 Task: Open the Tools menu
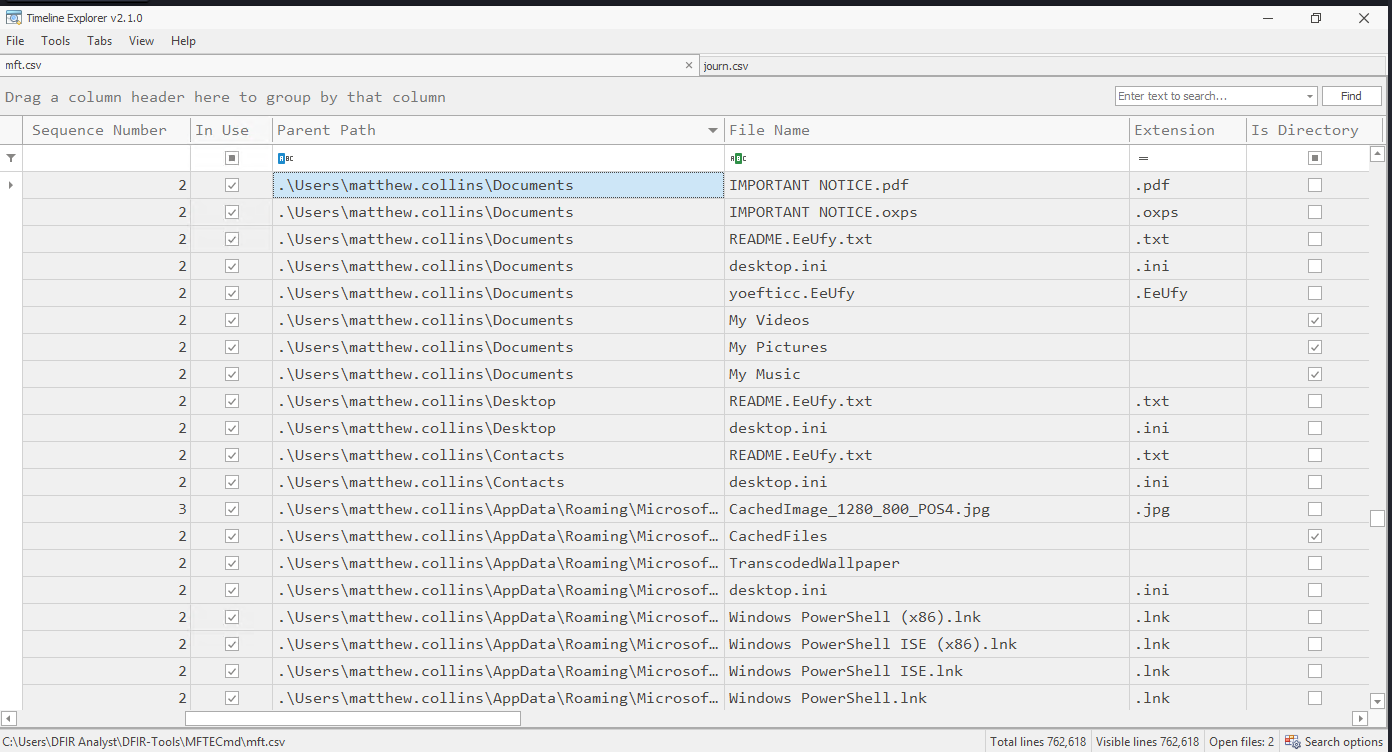[x=55, y=41]
